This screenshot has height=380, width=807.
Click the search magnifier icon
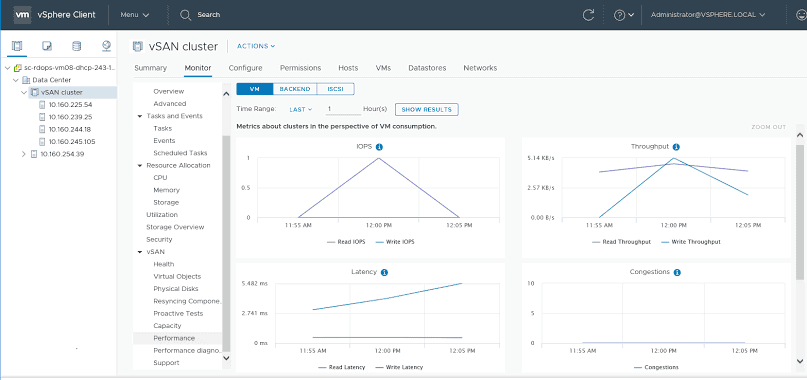click(185, 15)
